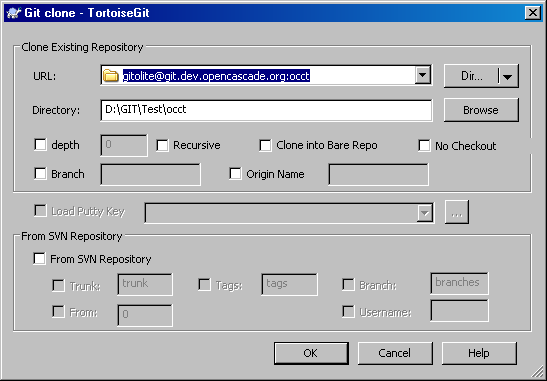The width and height of the screenshot is (547, 381).
Task: Toggle the SVN Branch checkbox
Action: point(348,285)
